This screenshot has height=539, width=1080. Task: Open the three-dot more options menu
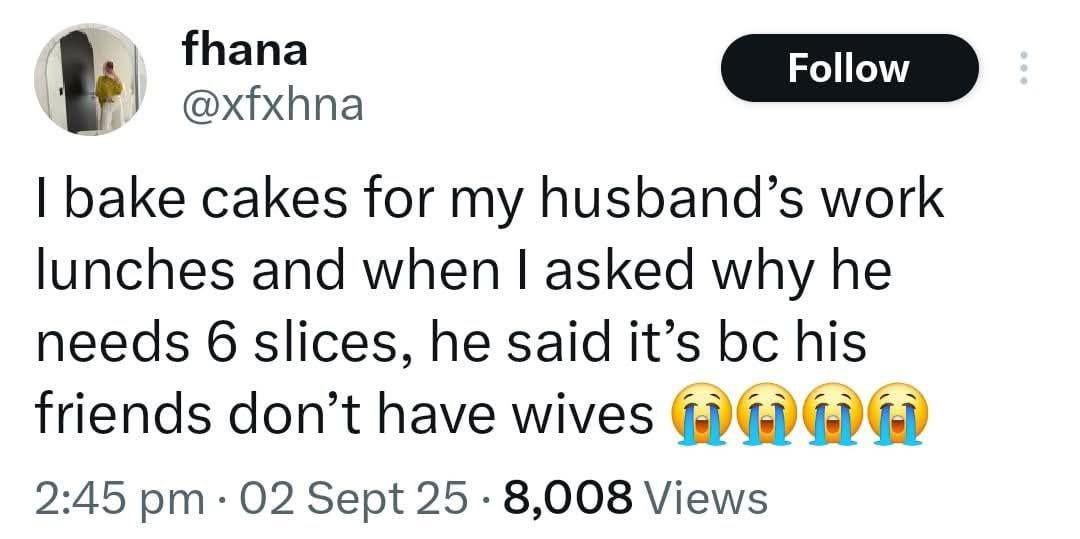1021,68
